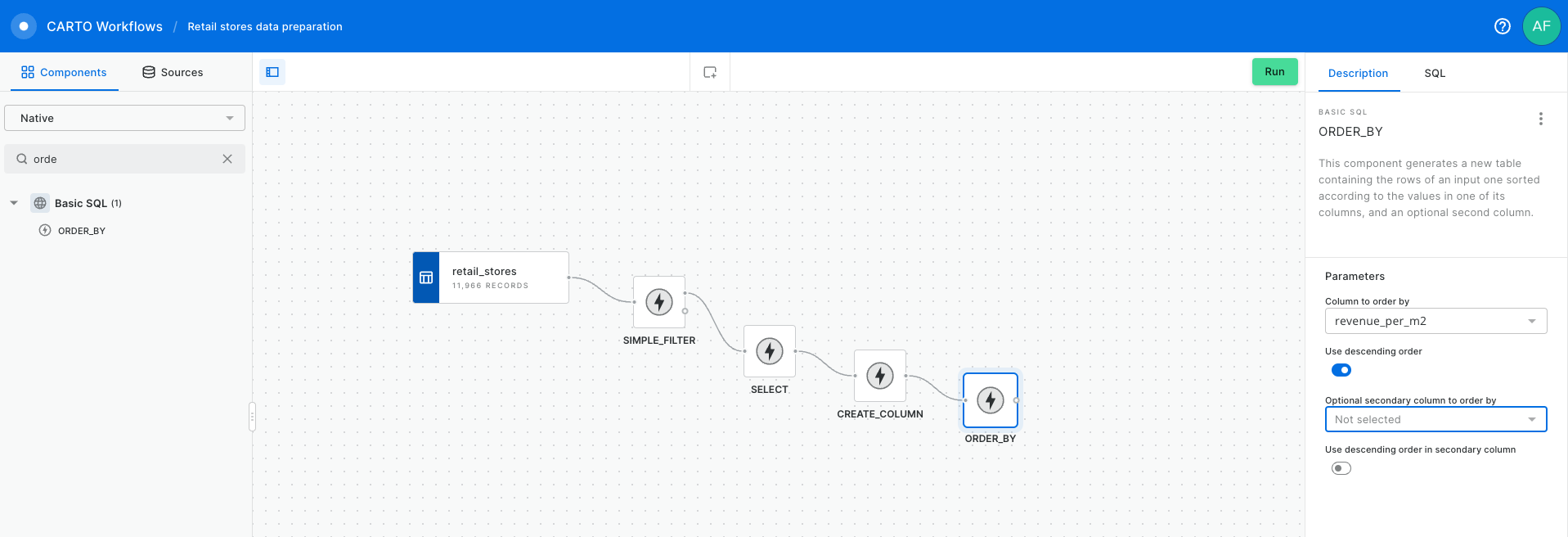
Task: Select the SIMPLE_FILTER node
Action: coord(659,302)
